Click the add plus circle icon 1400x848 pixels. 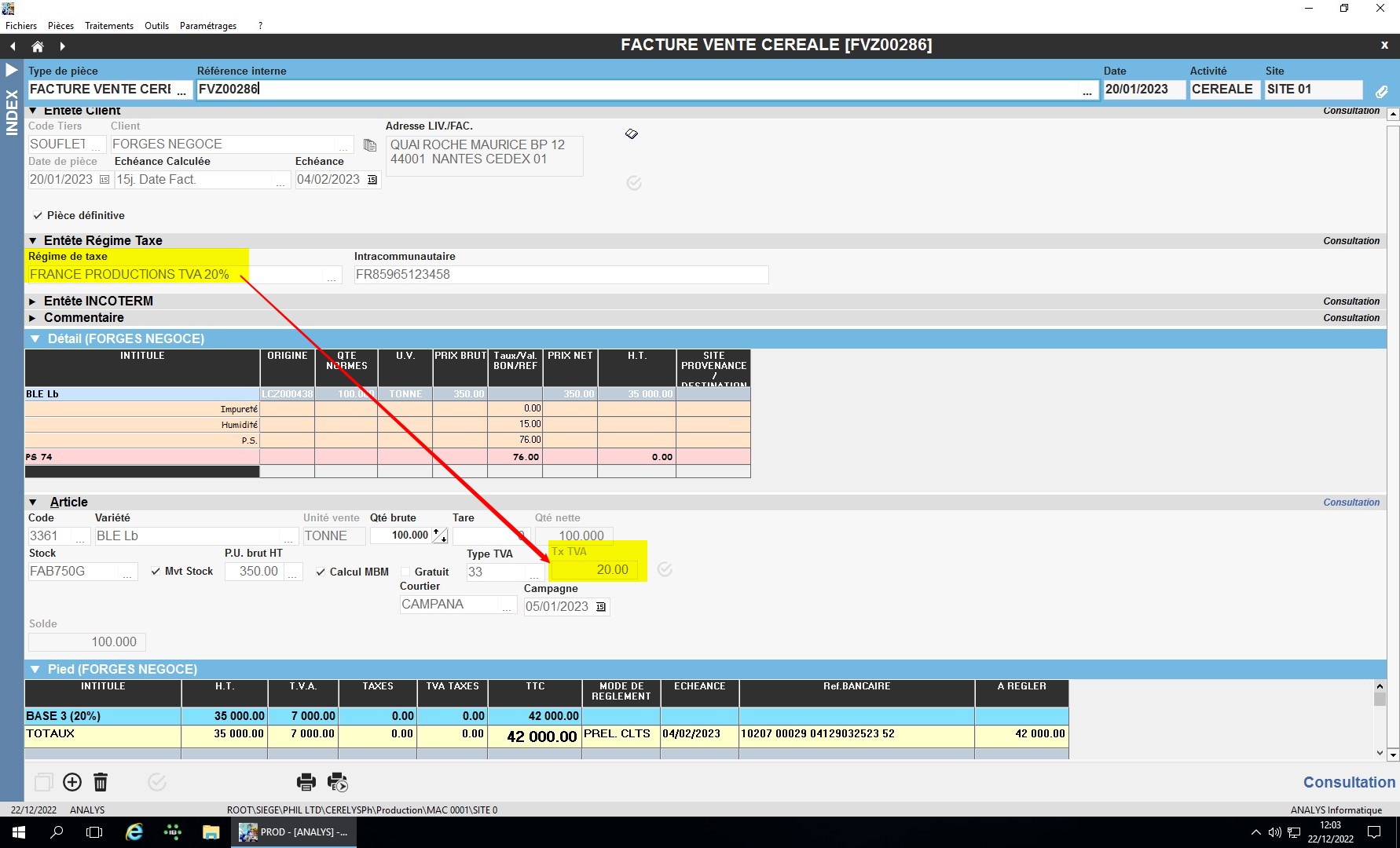pyautogui.click(x=72, y=782)
